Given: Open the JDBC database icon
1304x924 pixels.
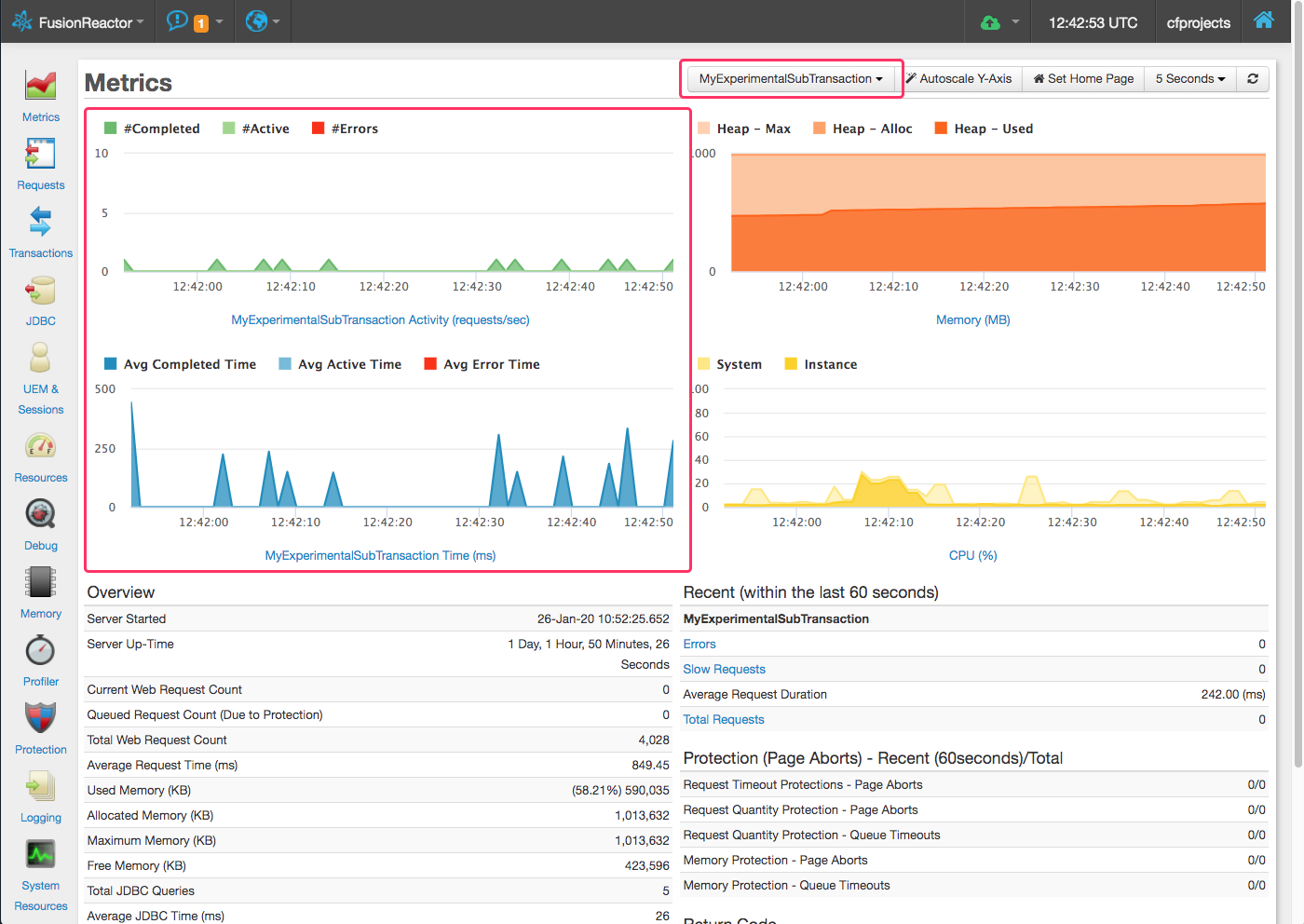Looking at the screenshot, I should point(40,291).
